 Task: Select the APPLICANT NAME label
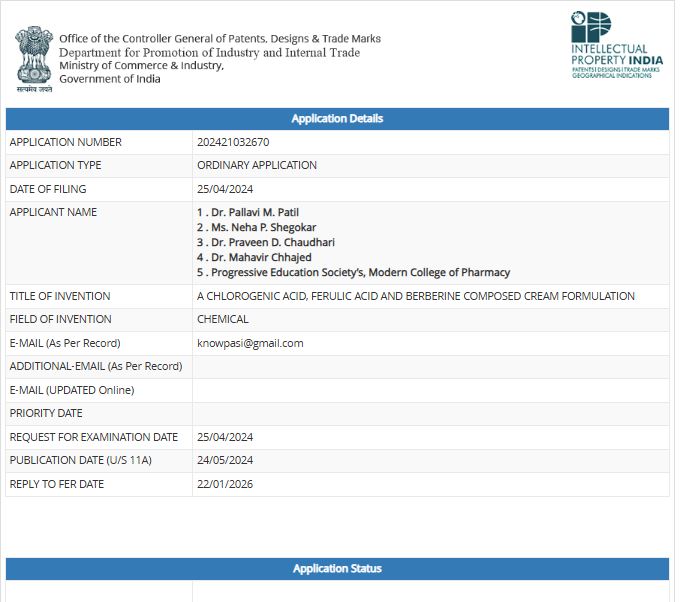pos(53,212)
